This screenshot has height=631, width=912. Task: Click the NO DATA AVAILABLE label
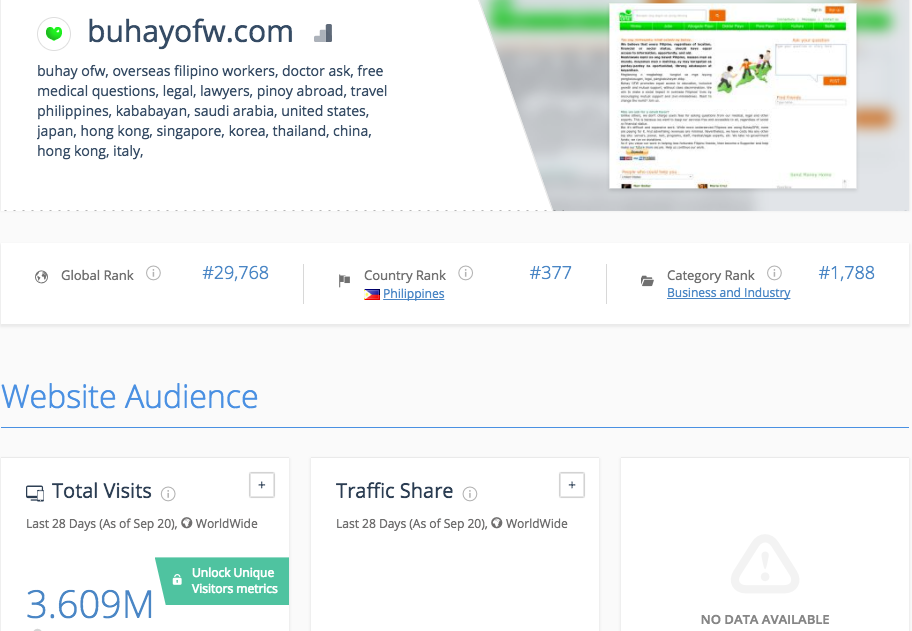point(765,619)
